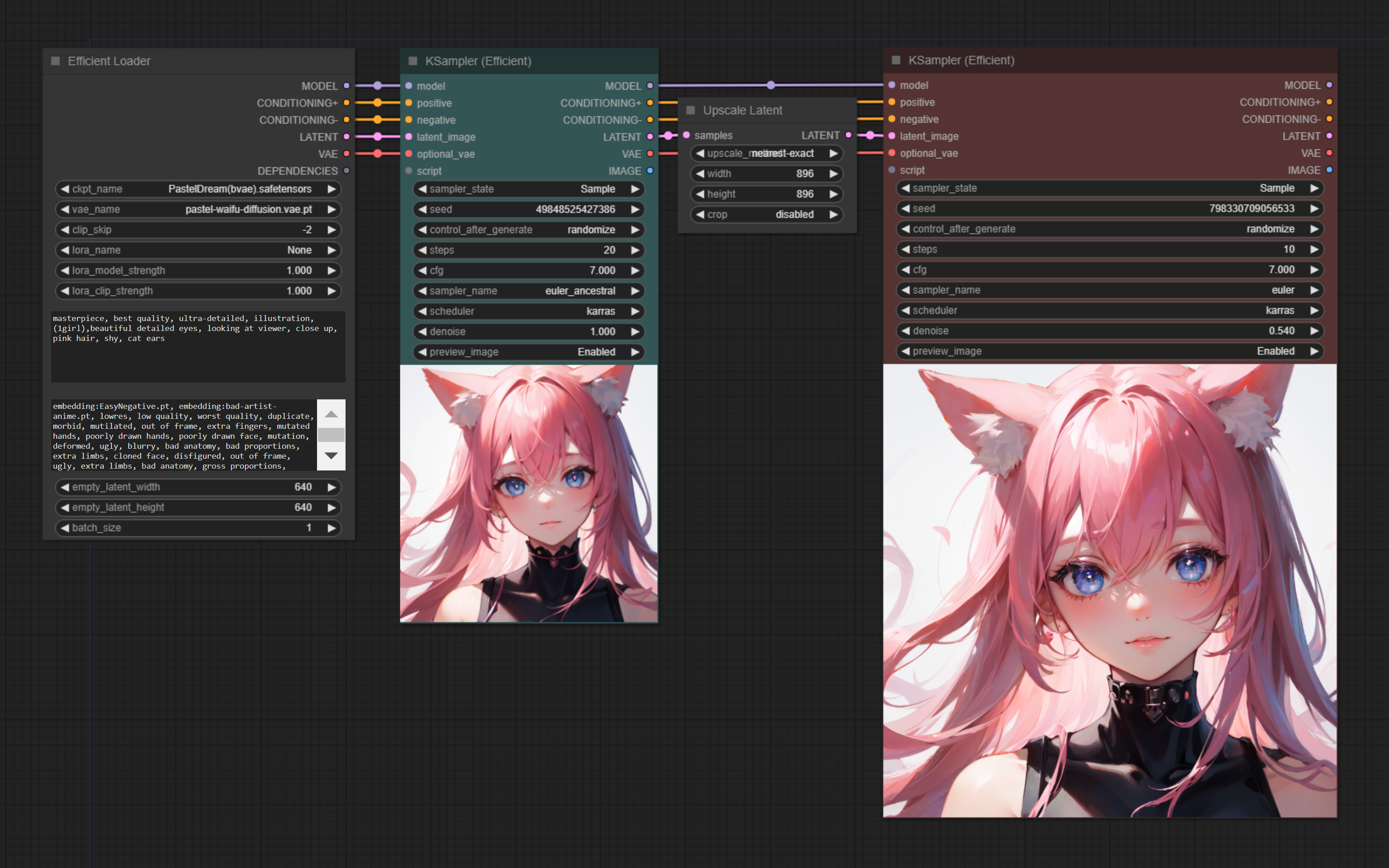Click the IMAGE output socket on the first KSampler
The height and width of the screenshot is (868, 1389).
650,171
